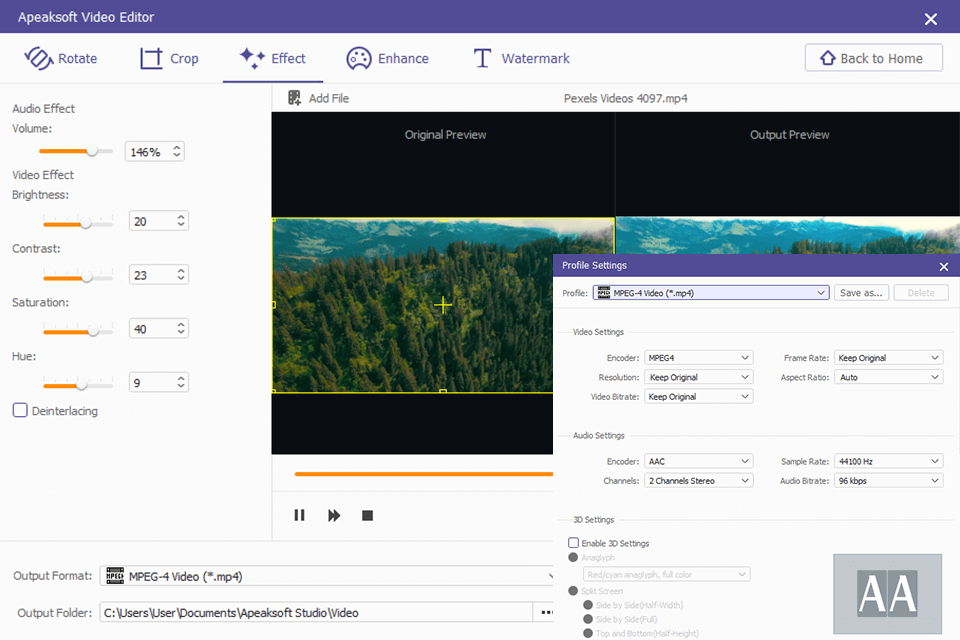The width and height of the screenshot is (960, 640).
Task: Stop the video playback
Action: [x=367, y=515]
